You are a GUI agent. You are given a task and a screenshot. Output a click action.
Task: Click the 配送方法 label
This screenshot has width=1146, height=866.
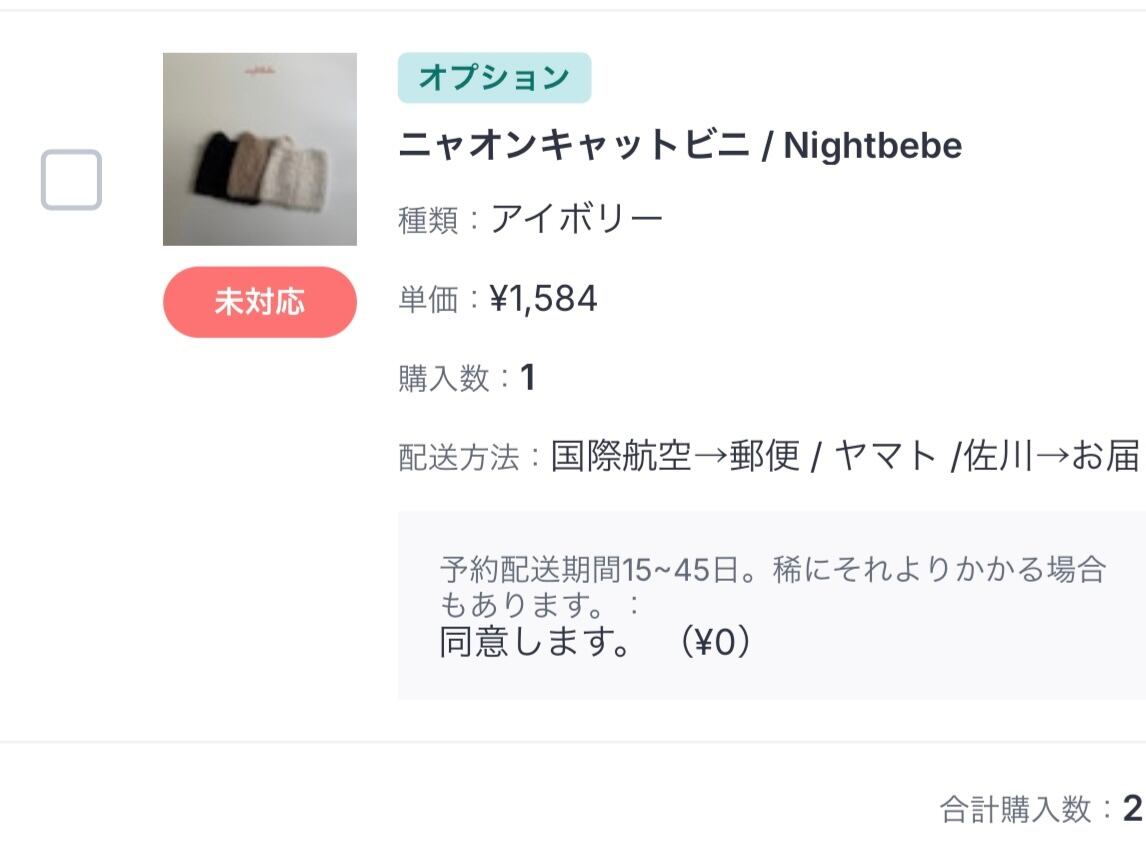pyautogui.click(x=458, y=458)
